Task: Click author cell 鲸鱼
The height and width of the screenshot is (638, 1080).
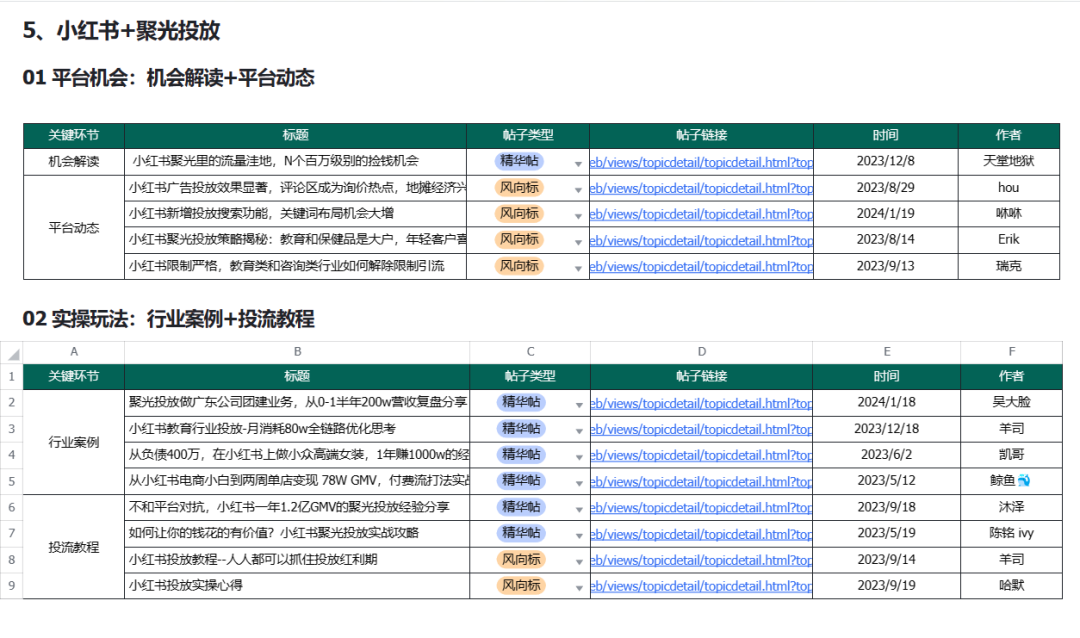Action: 1011,481
